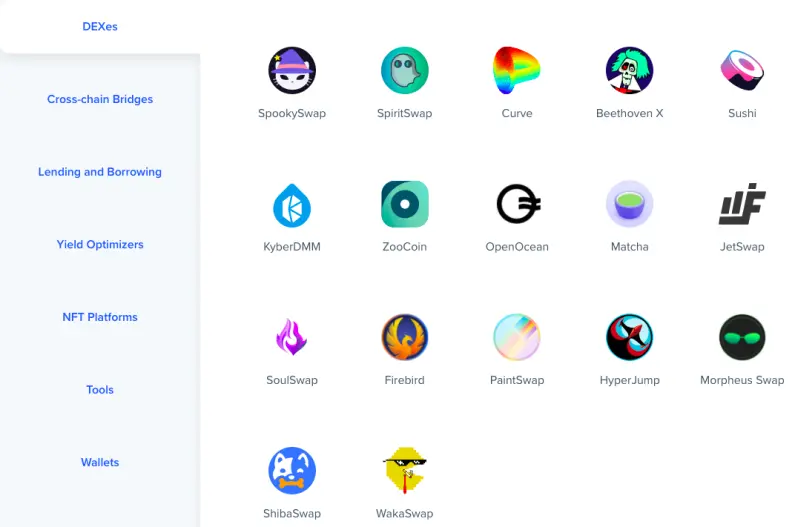Open the Beethoven X skull icon
Viewport: 795px width, 527px height.
[x=629, y=71]
